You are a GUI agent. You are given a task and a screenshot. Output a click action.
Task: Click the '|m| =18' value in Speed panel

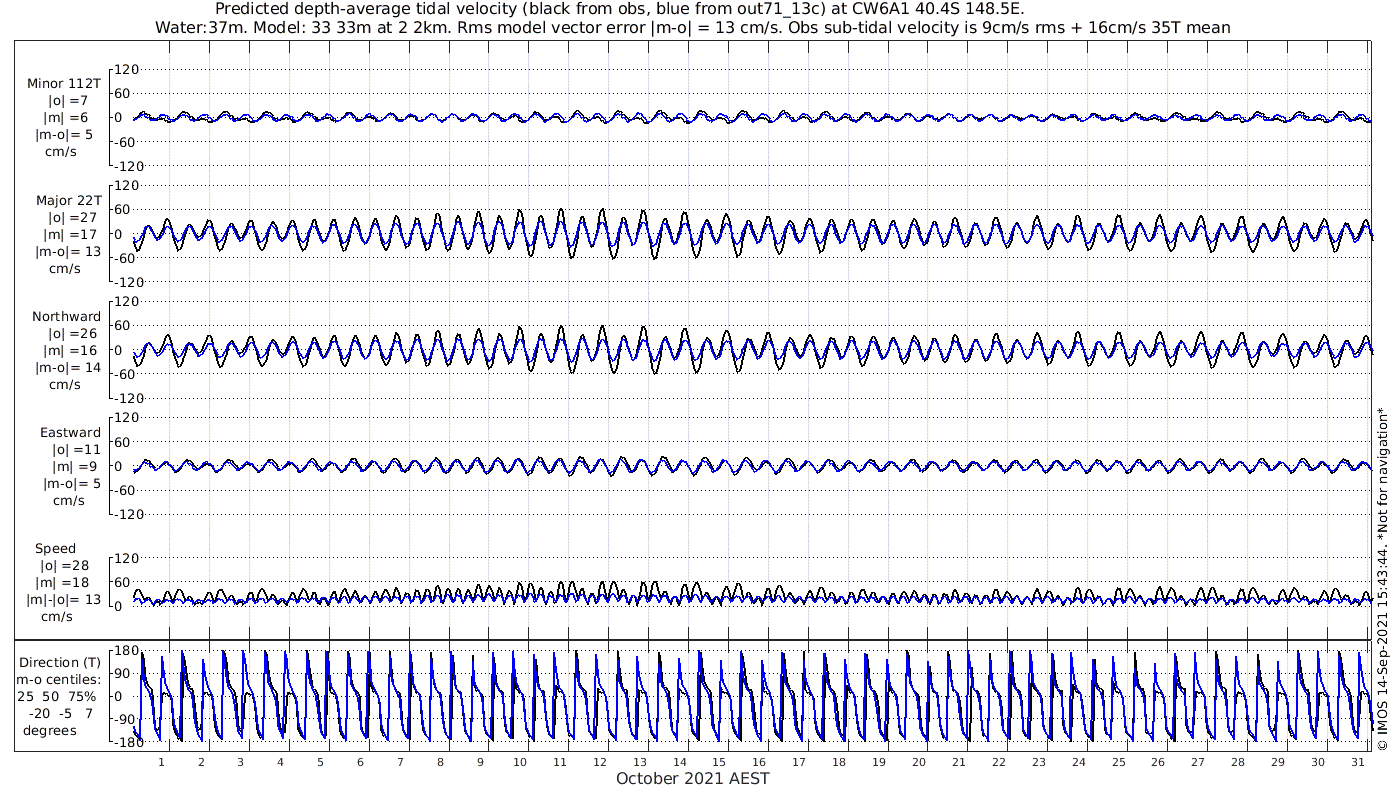click(x=63, y=582)
